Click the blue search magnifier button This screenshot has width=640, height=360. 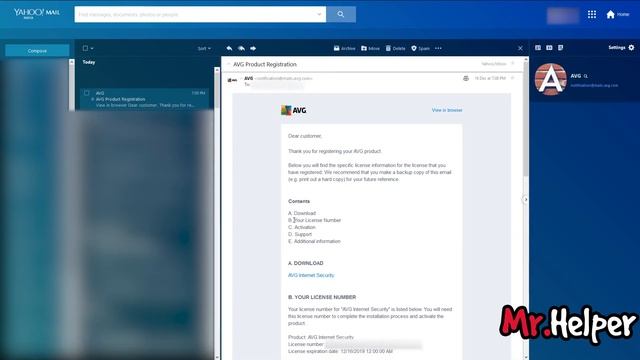tap(341, 14)
